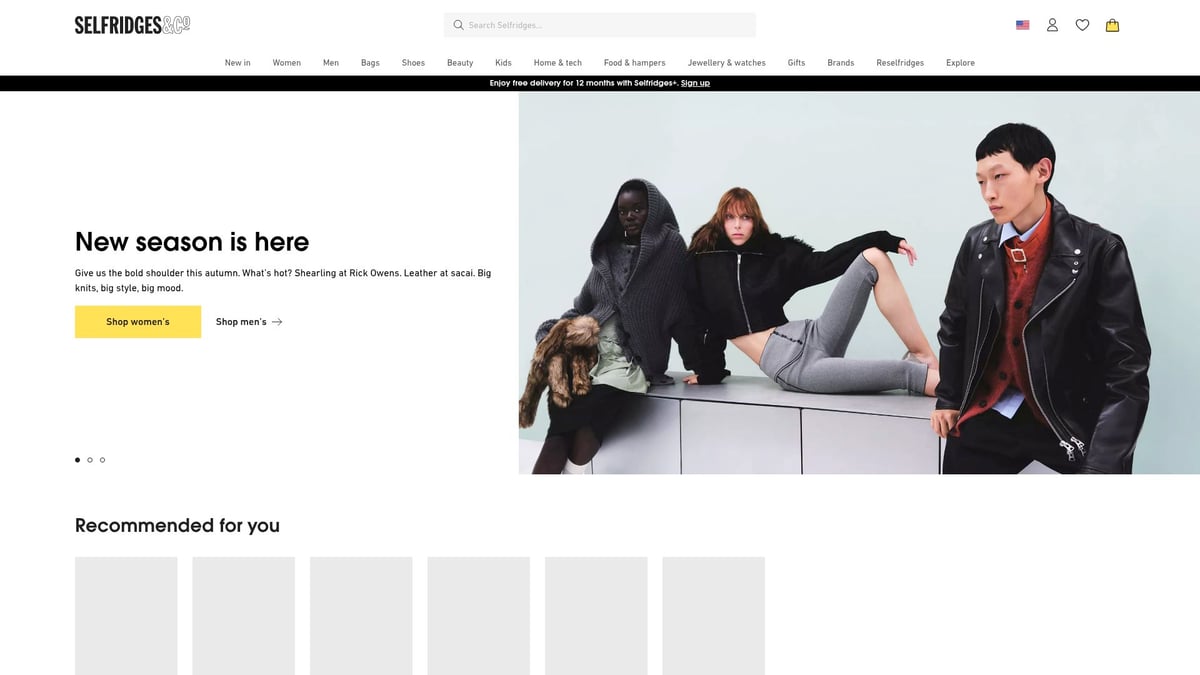The image size is (1200, 675).
Task: Open the Women category
Action: 286,62
